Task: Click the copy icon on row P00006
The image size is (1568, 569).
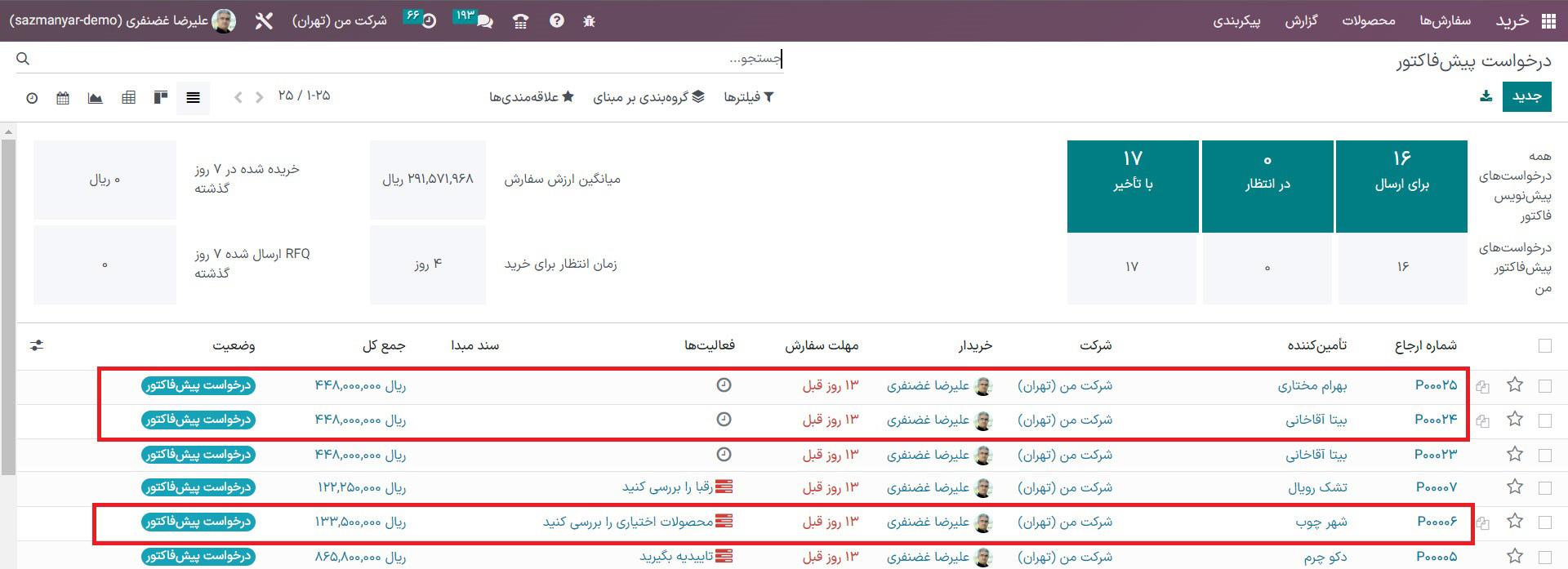Action: (1483, 523)
